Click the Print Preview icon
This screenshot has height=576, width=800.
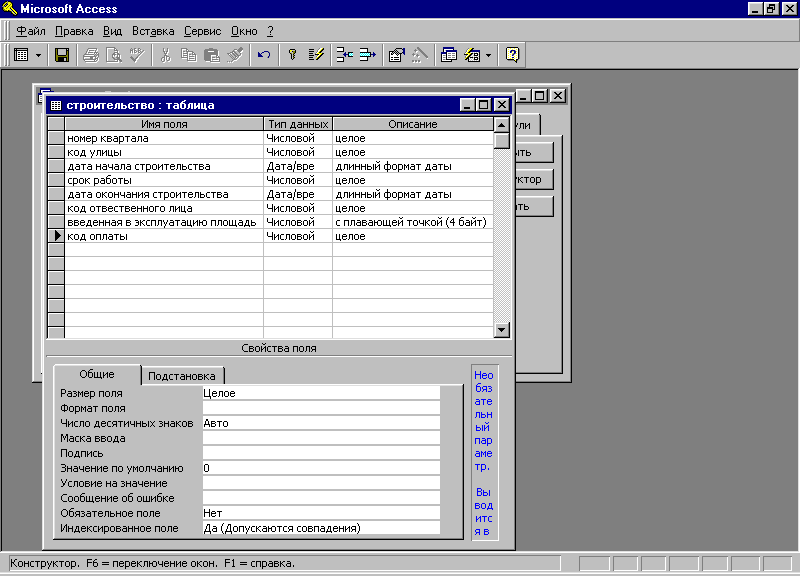click(x=114, y=55)
